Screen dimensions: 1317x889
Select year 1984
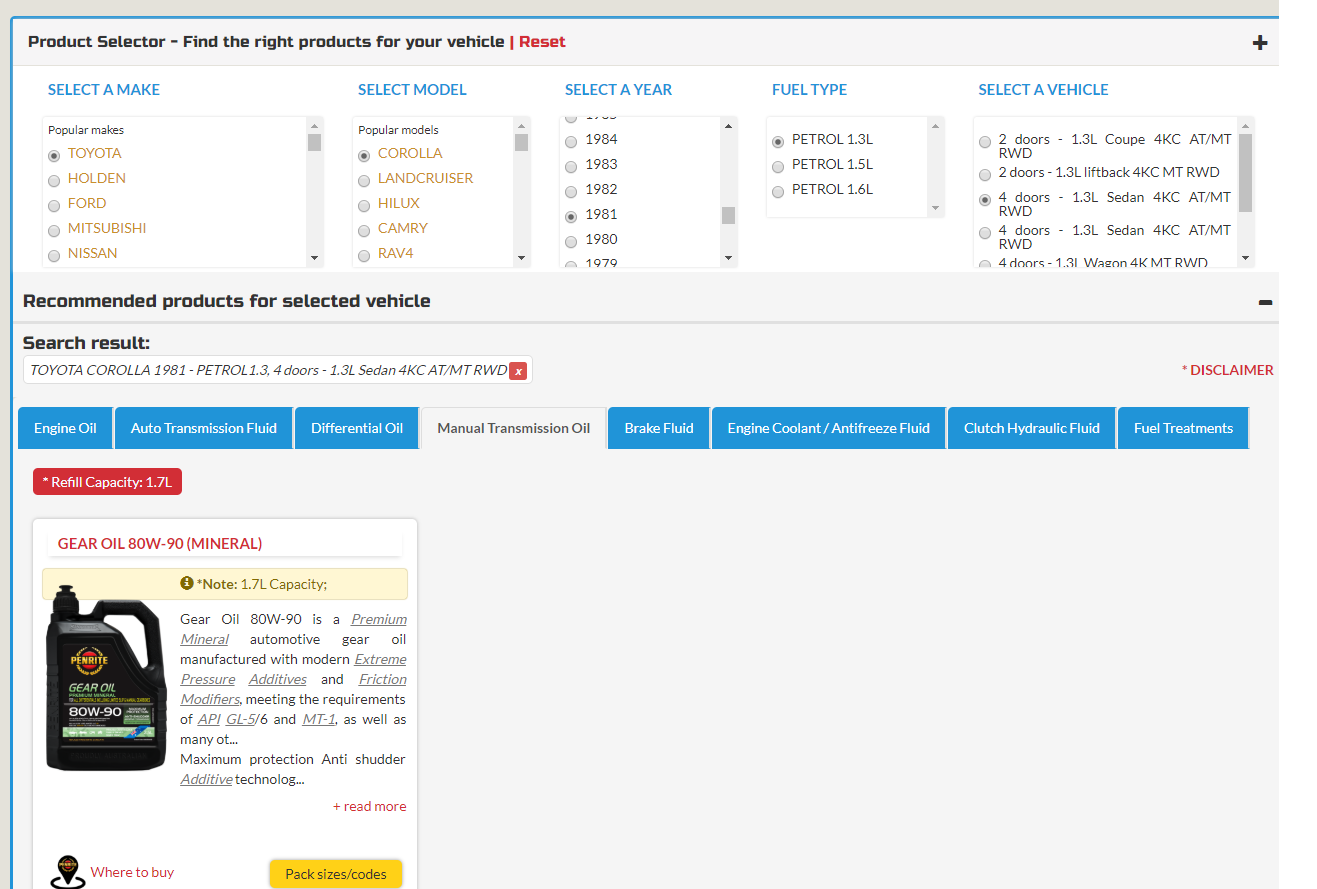click(x=571, y=142)
